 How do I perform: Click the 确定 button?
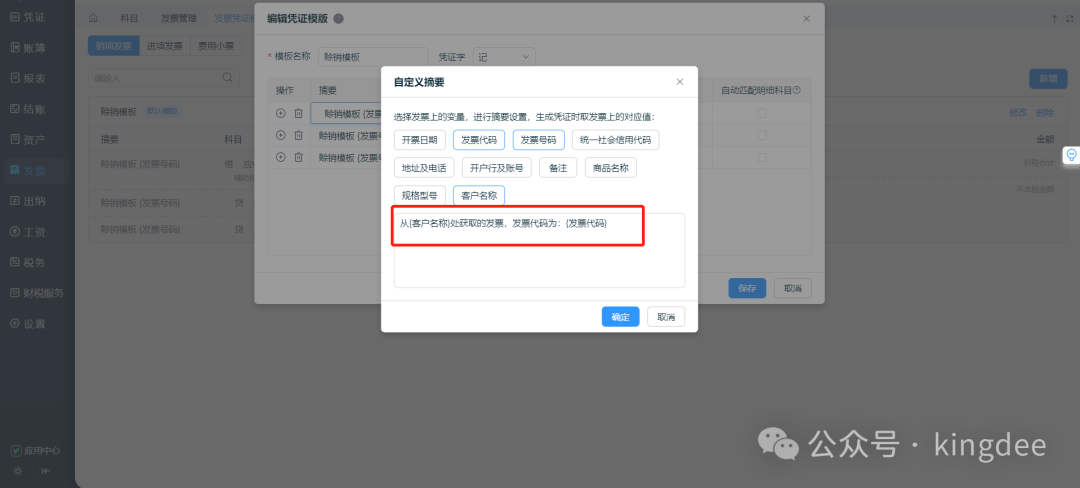click(x=620, y=317)
